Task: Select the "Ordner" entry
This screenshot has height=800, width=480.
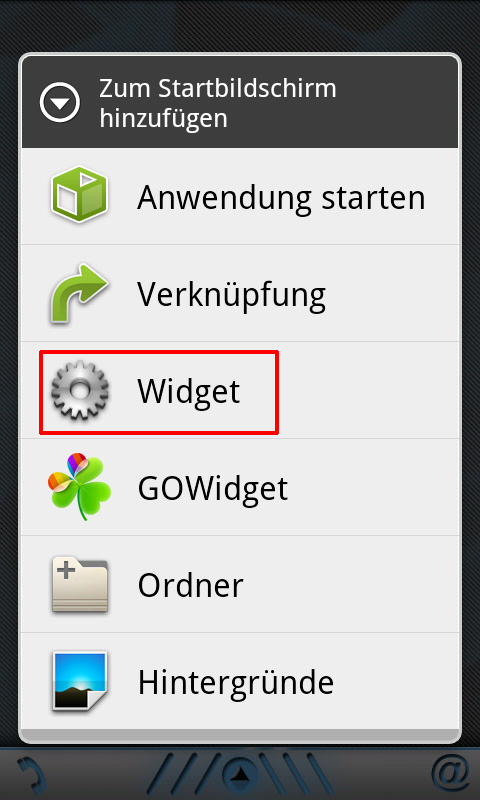Action: pos(240,584)
